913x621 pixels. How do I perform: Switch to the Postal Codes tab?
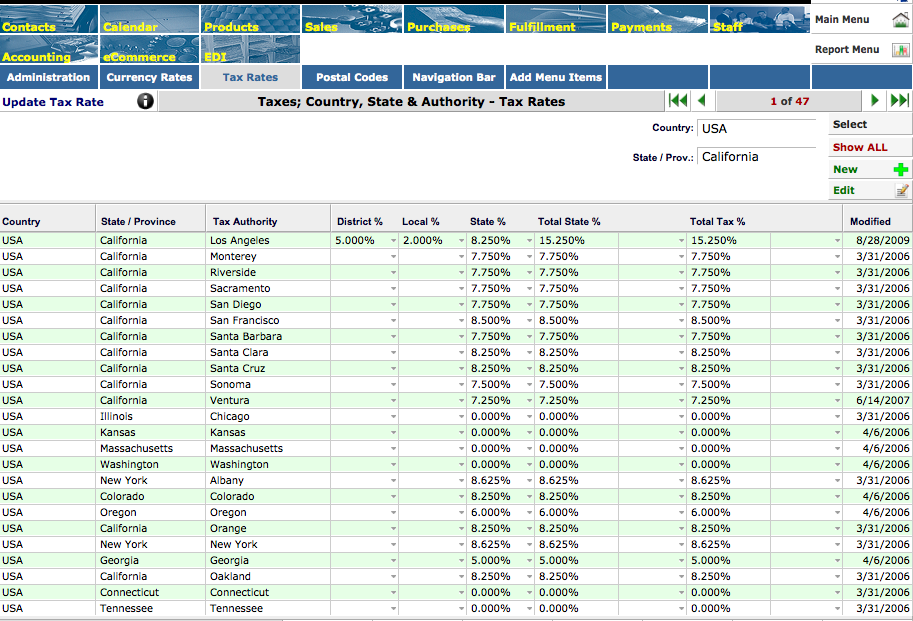point(352,77)
